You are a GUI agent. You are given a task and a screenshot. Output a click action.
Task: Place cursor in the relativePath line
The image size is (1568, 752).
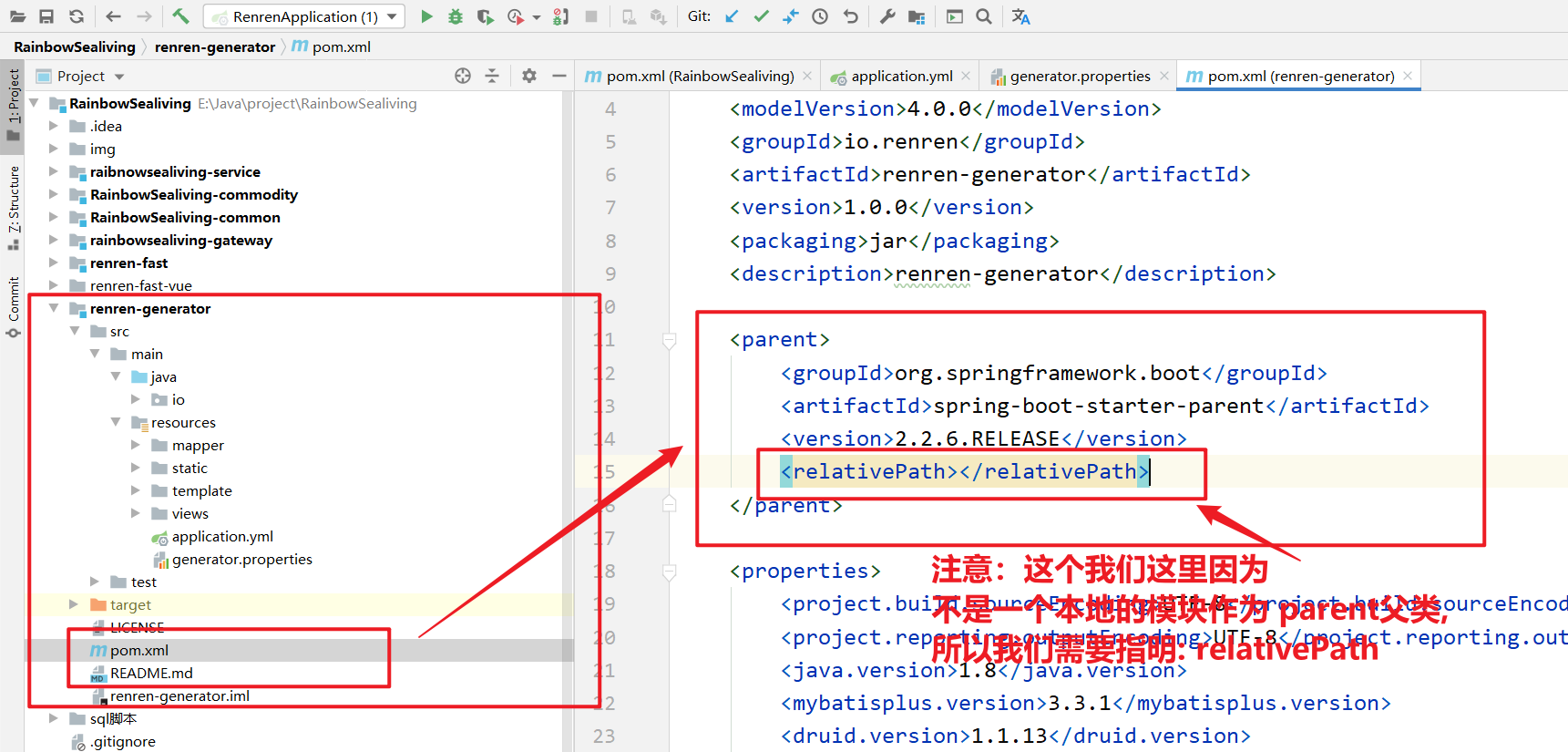click(x=965, y=471)
